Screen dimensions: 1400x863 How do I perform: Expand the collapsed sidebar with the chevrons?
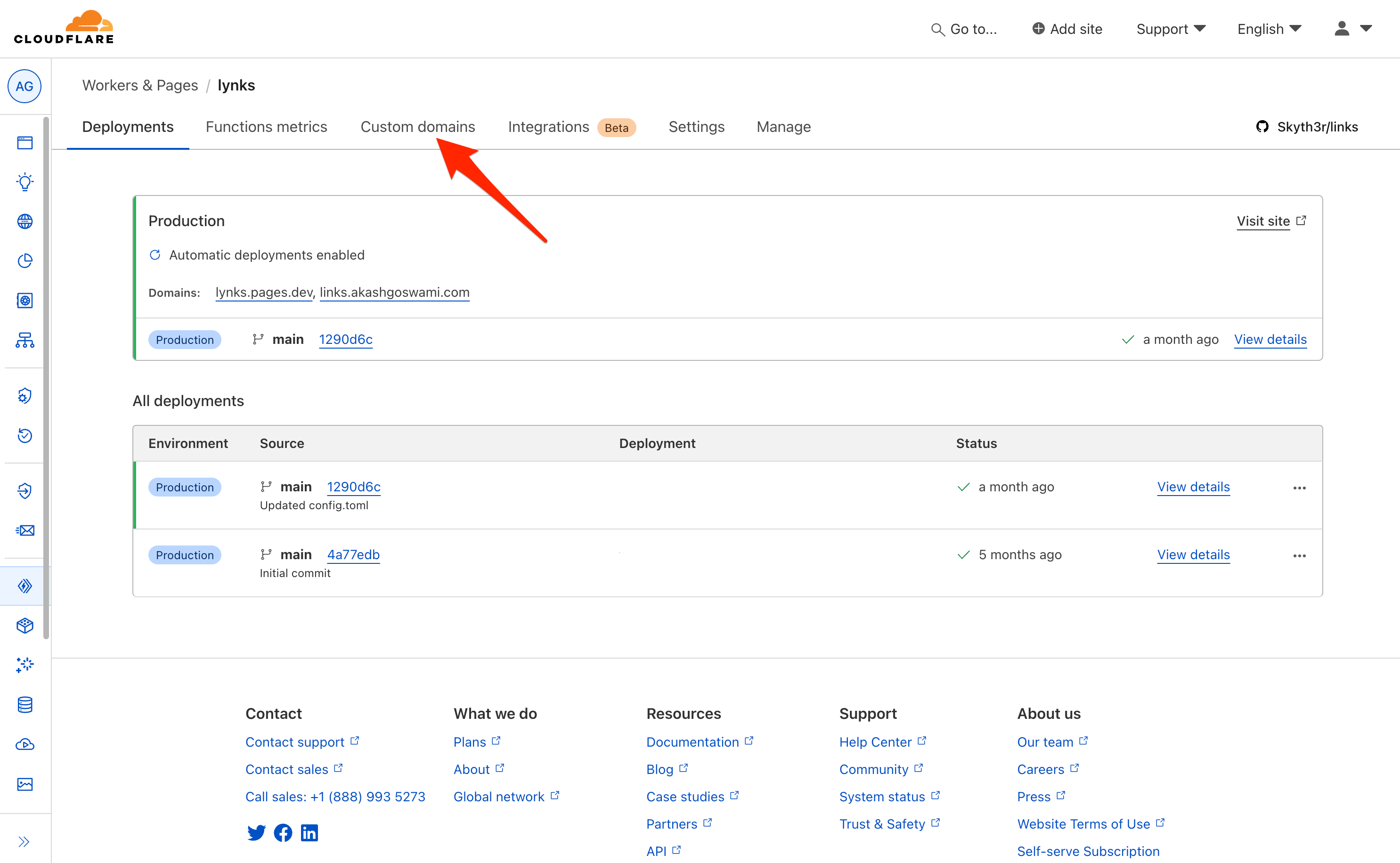24,841
